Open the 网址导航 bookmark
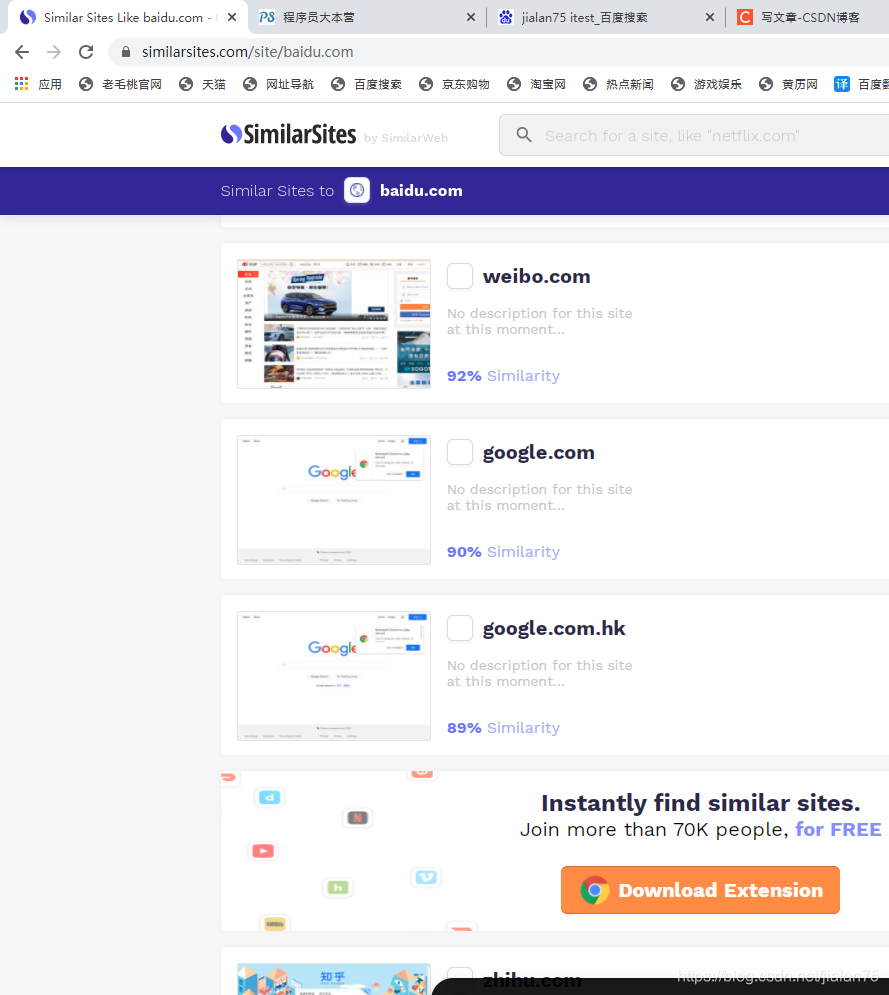 tap(279, 84)
